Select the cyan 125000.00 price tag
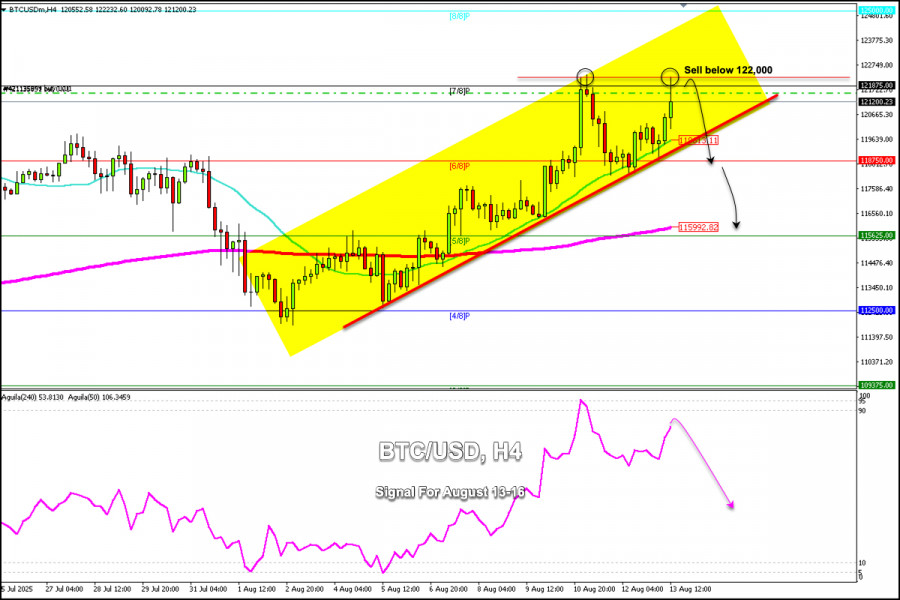 [x=876, y=10]
